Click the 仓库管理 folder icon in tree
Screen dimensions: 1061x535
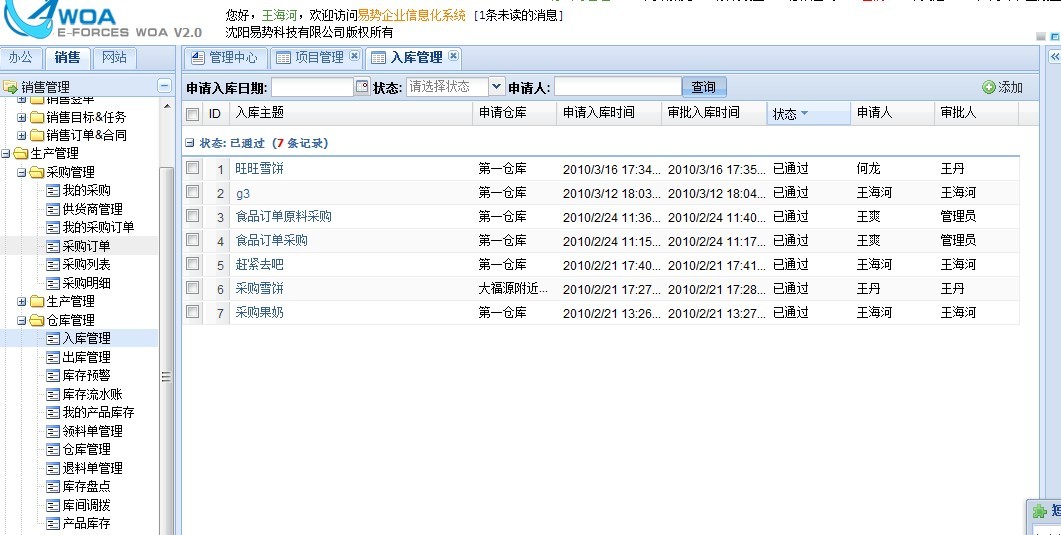(37, 321)
